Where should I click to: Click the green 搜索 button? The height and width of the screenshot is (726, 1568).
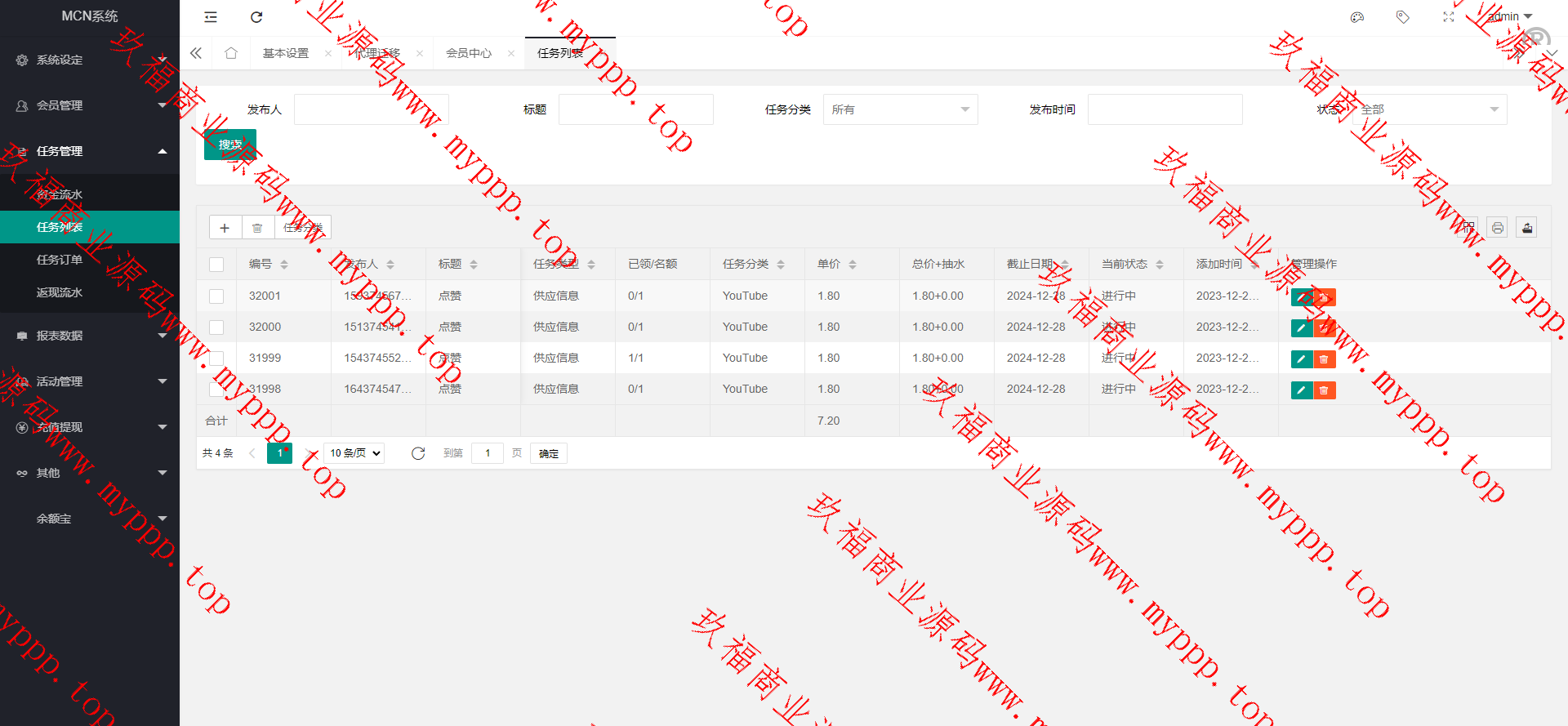point(230,145)
